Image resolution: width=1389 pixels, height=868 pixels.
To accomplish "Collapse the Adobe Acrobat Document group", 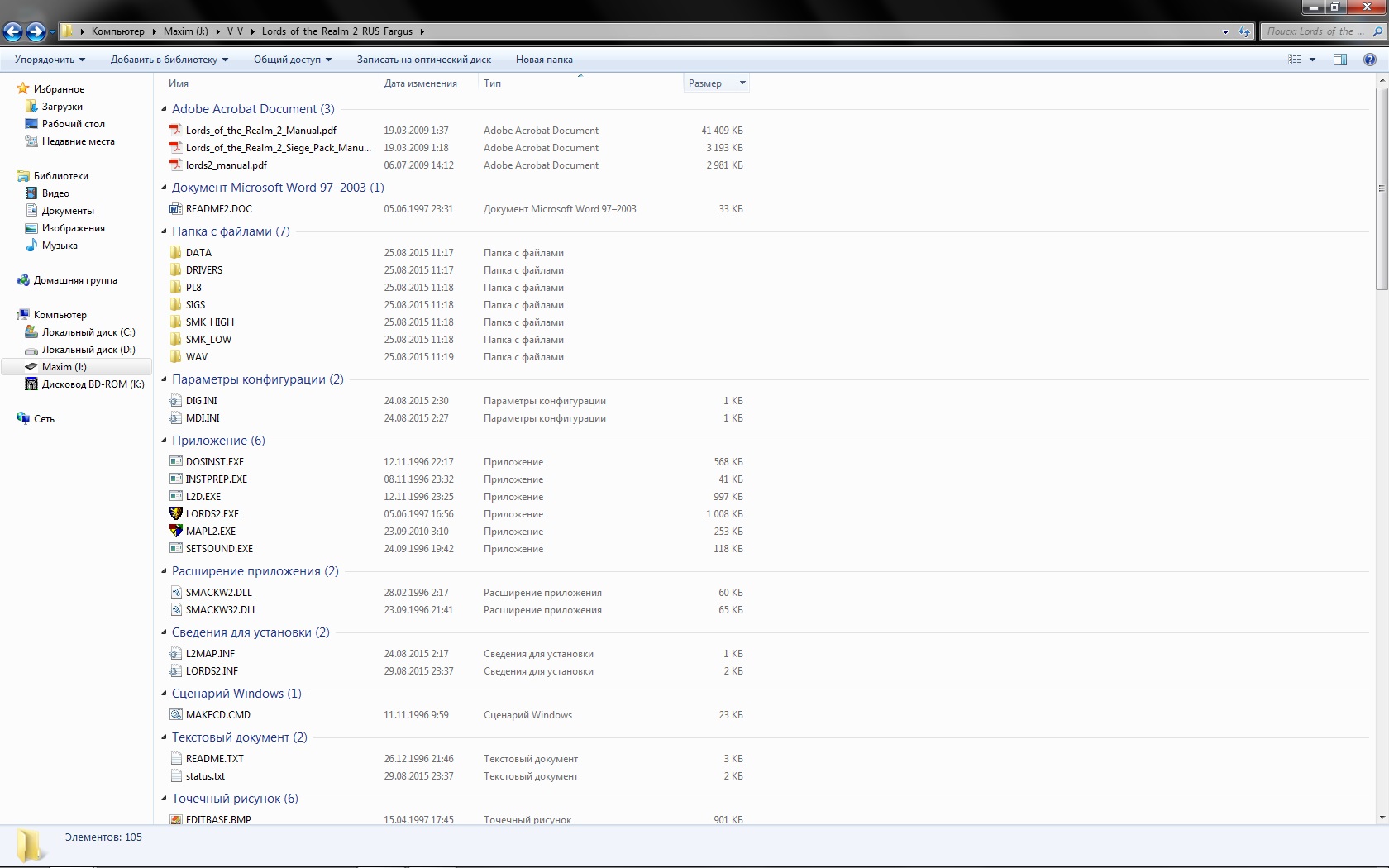I will tap(164, 109).
